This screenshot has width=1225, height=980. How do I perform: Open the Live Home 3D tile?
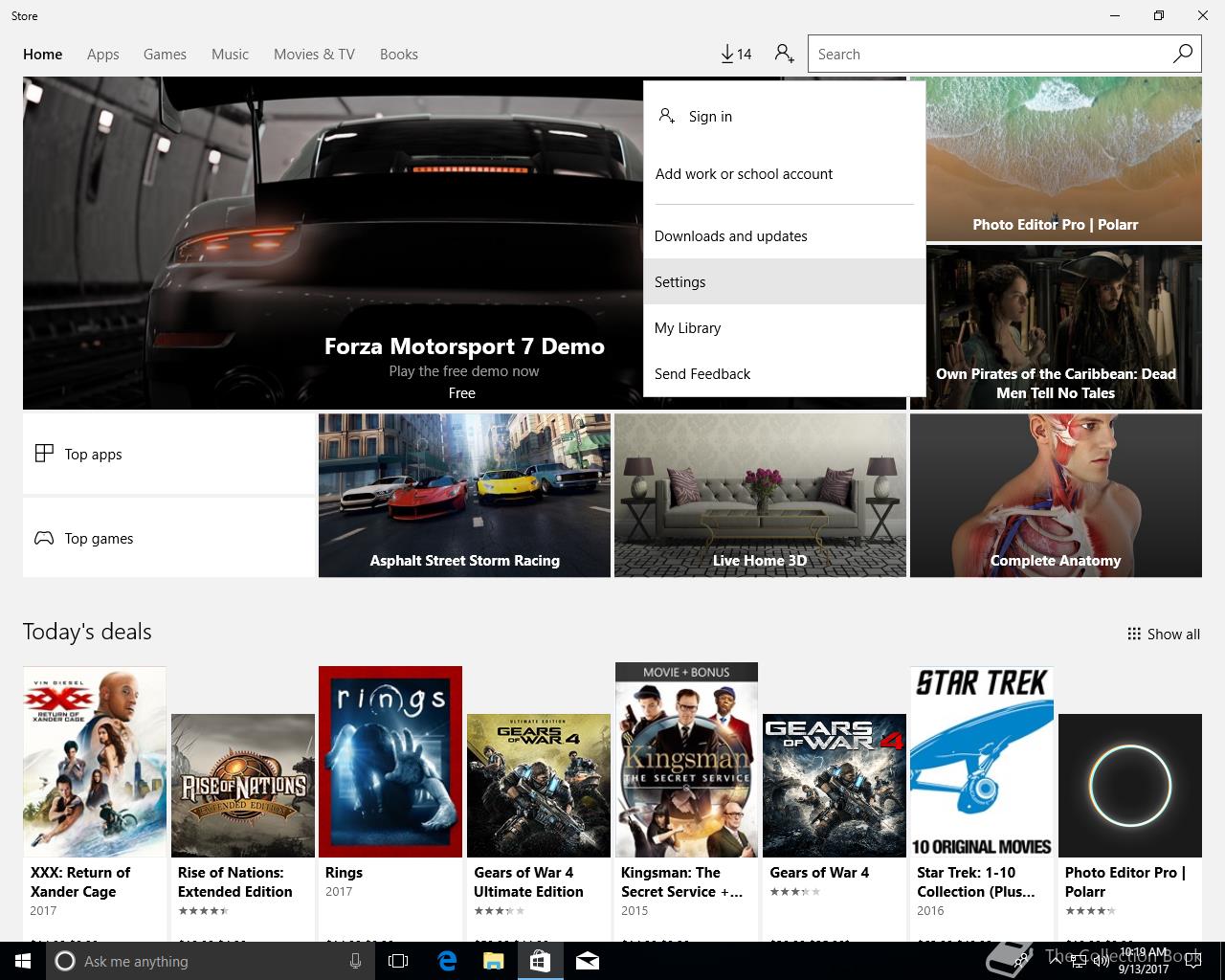760,495
